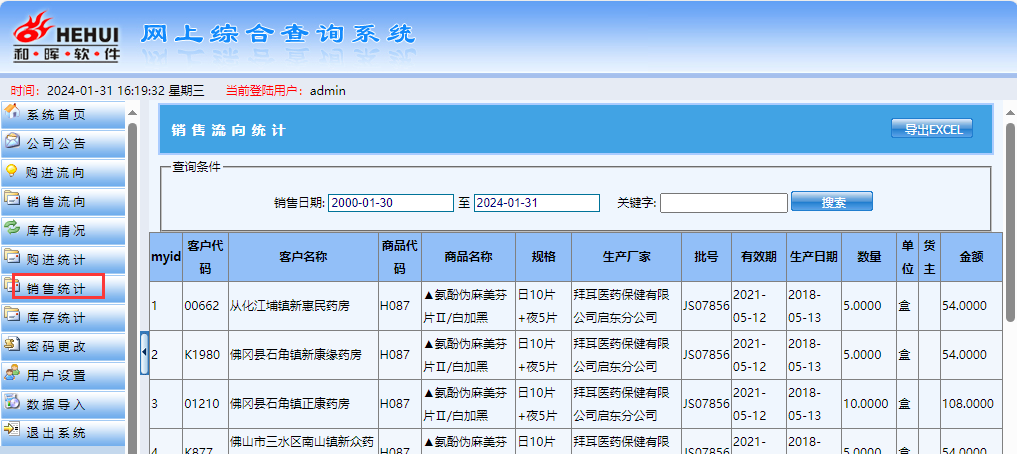The width and height of the screenshot is (1017, 454).
Task: Click the light bulb icon beside 购进流向
Action: pyautogui.click(x=13, y=171)
